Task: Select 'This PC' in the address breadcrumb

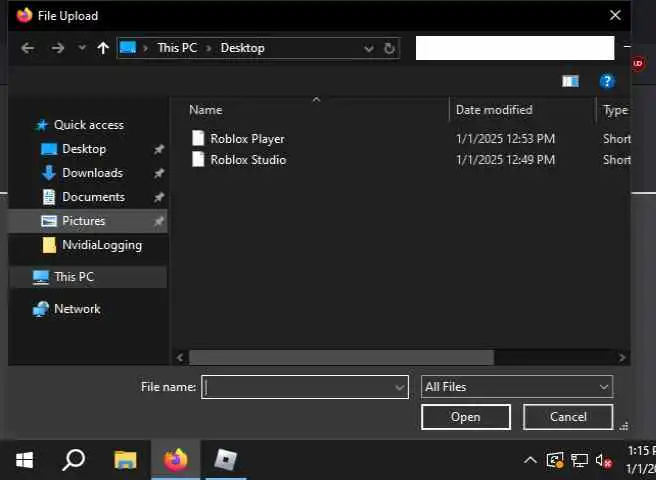Action: [x=177, y=48]
